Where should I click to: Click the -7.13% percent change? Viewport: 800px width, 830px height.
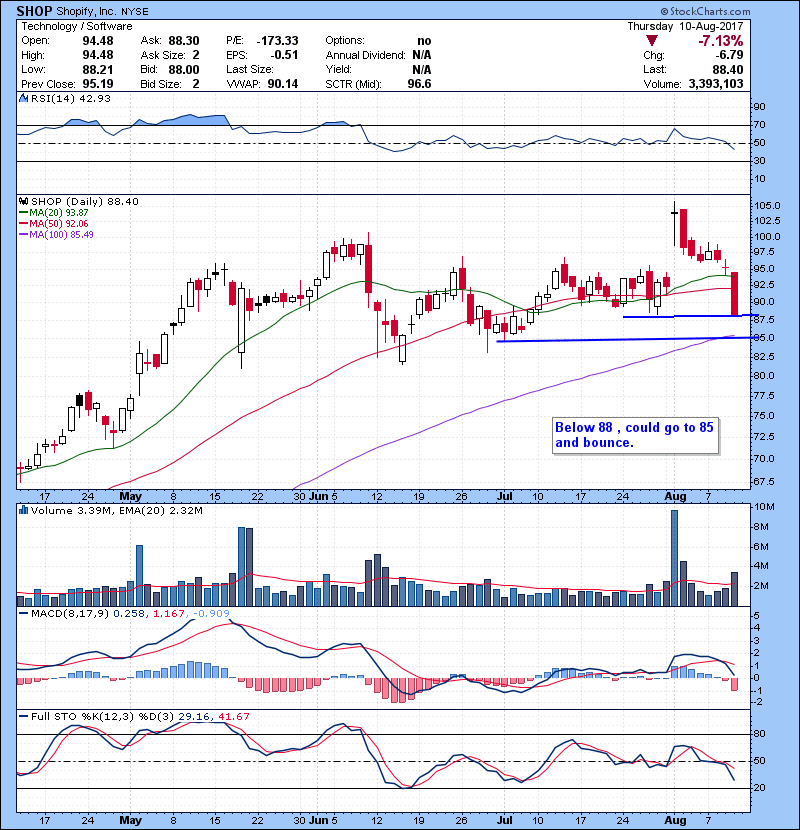tap(721, 40)
